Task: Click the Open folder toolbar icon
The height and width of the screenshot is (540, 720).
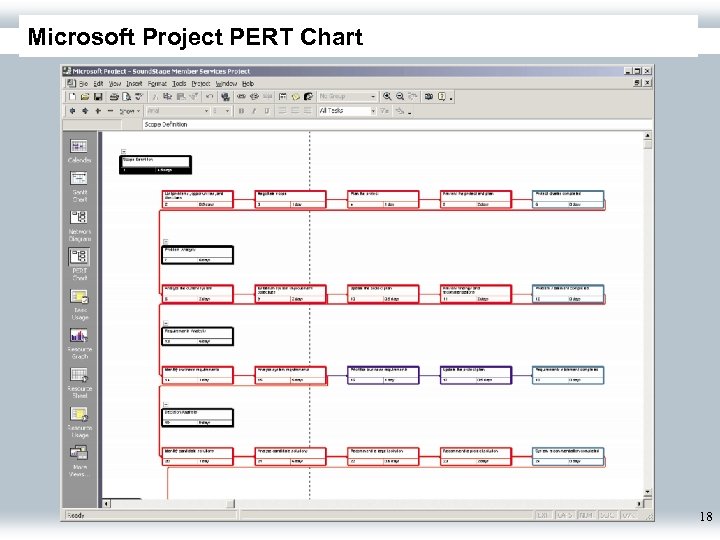Action: click(x=85, y=96)
